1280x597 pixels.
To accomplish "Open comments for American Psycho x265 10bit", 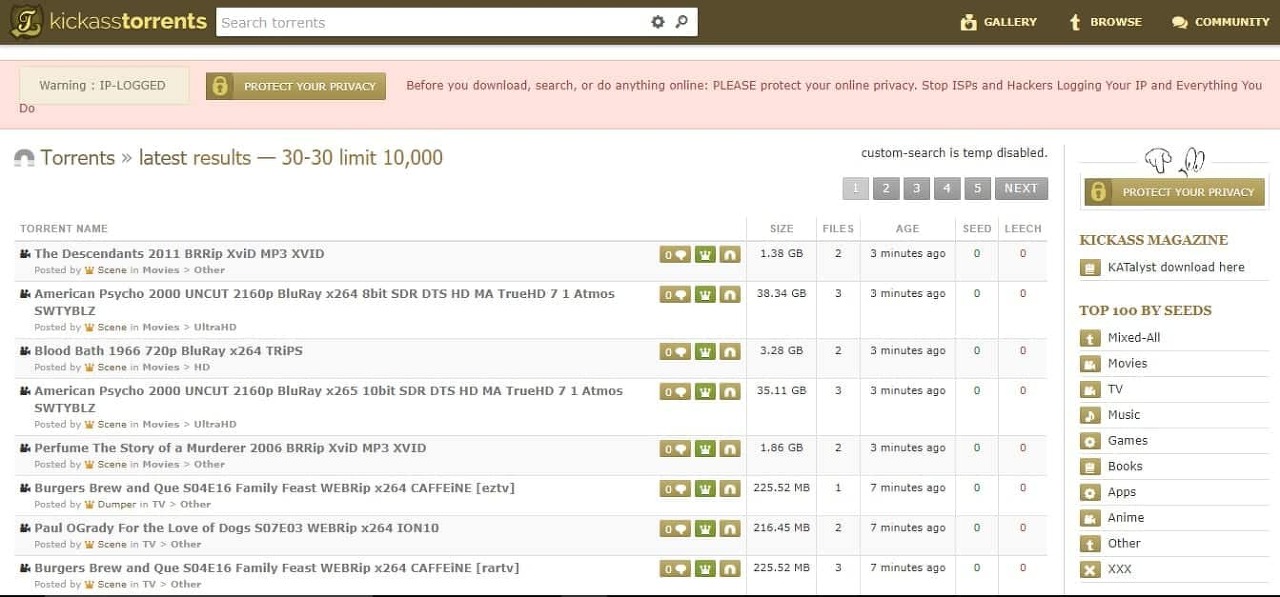I will (x=674, y=392).
